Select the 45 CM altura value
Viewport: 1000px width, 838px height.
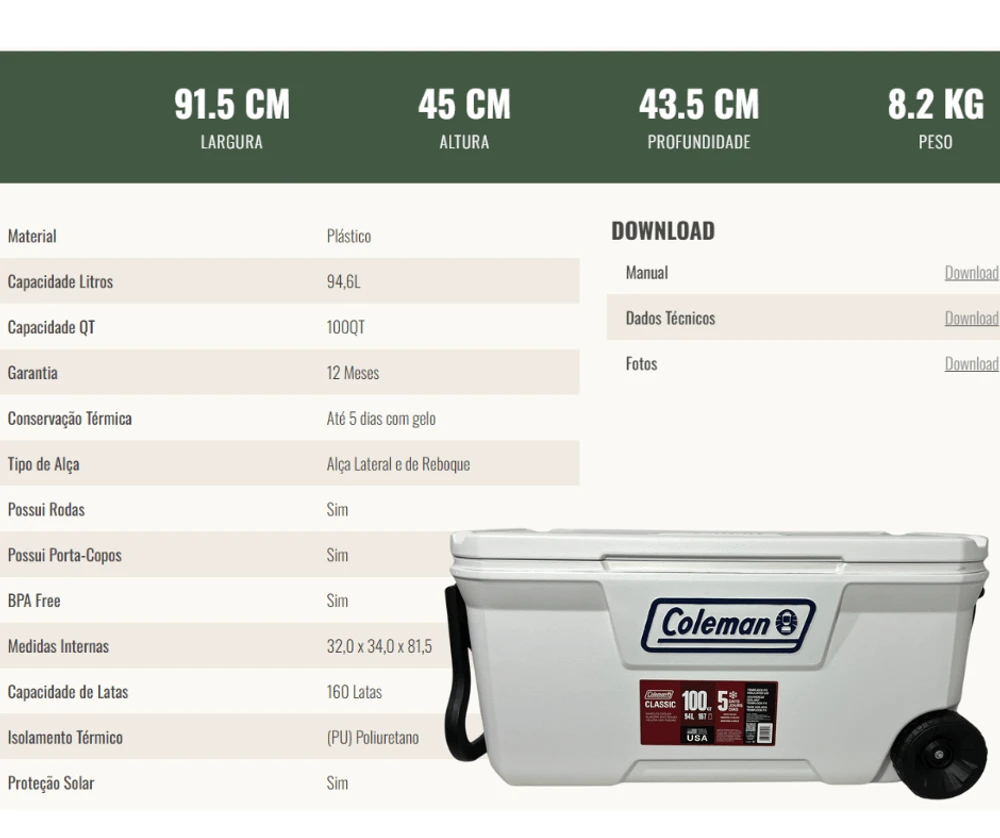464,104
